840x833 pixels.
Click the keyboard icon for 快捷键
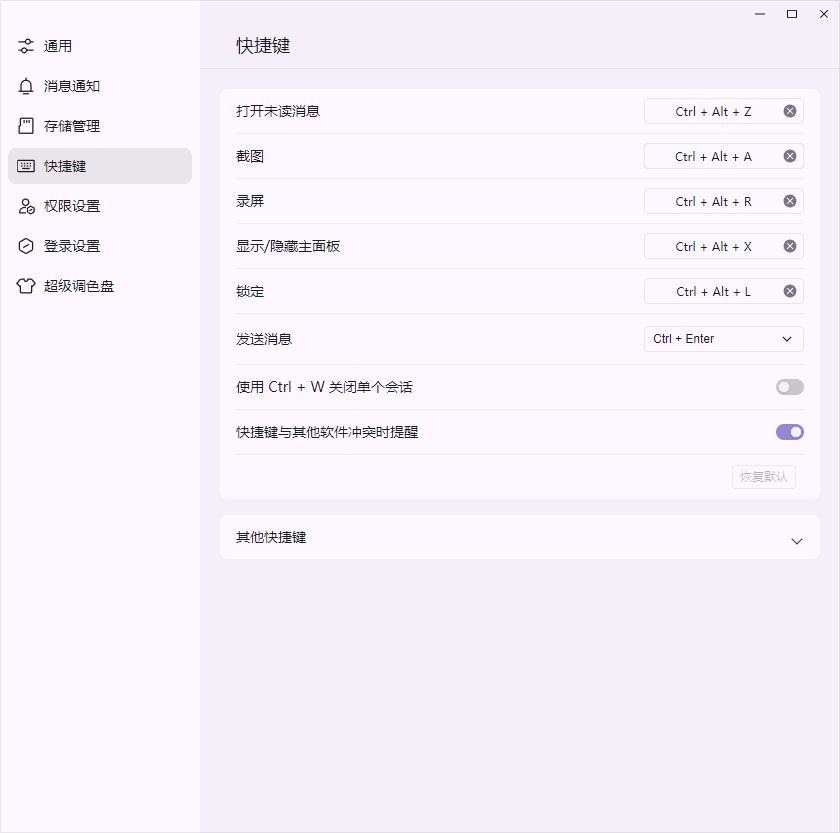coord(25,166)
